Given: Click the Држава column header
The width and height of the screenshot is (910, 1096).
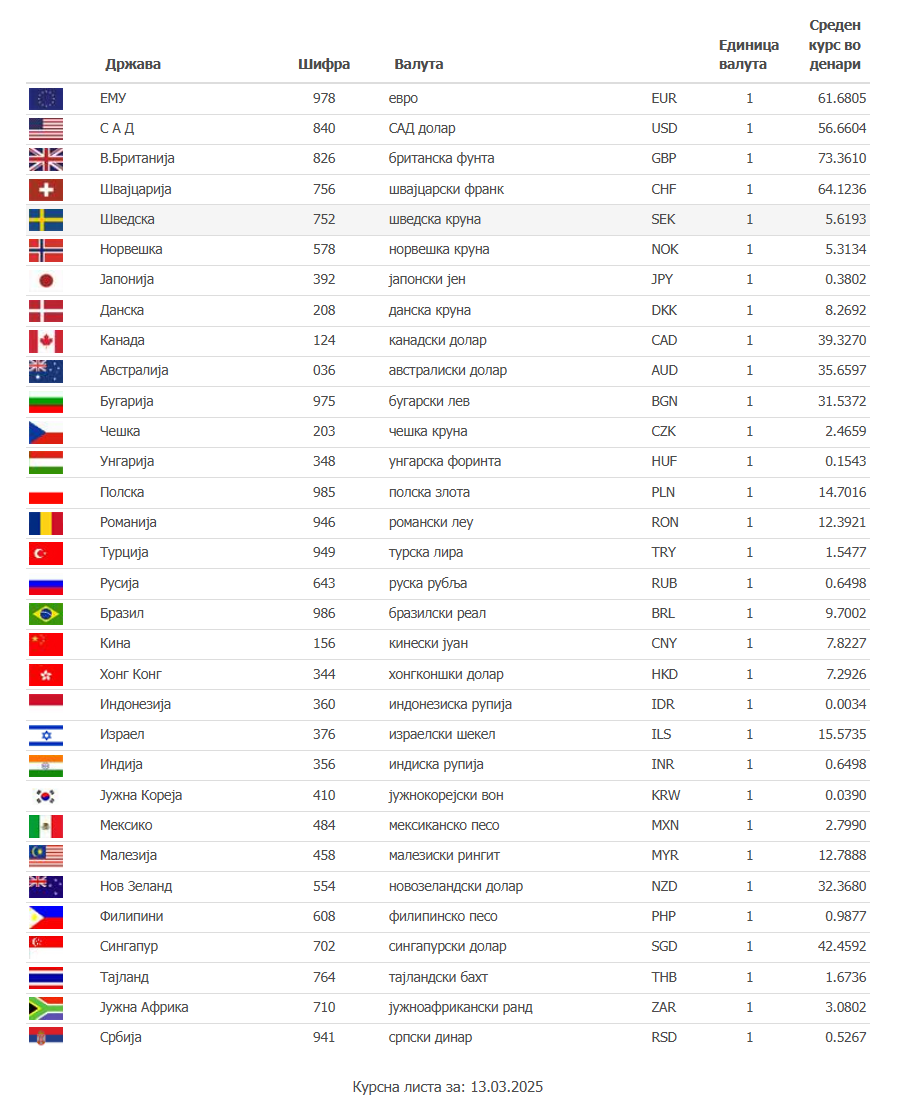Looking at the screenshot, I should 133,64.
